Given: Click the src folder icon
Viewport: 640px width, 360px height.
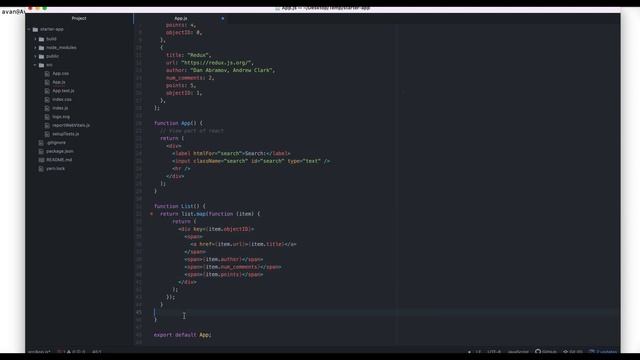Looking at the screenshot, I should pos(41,65).
